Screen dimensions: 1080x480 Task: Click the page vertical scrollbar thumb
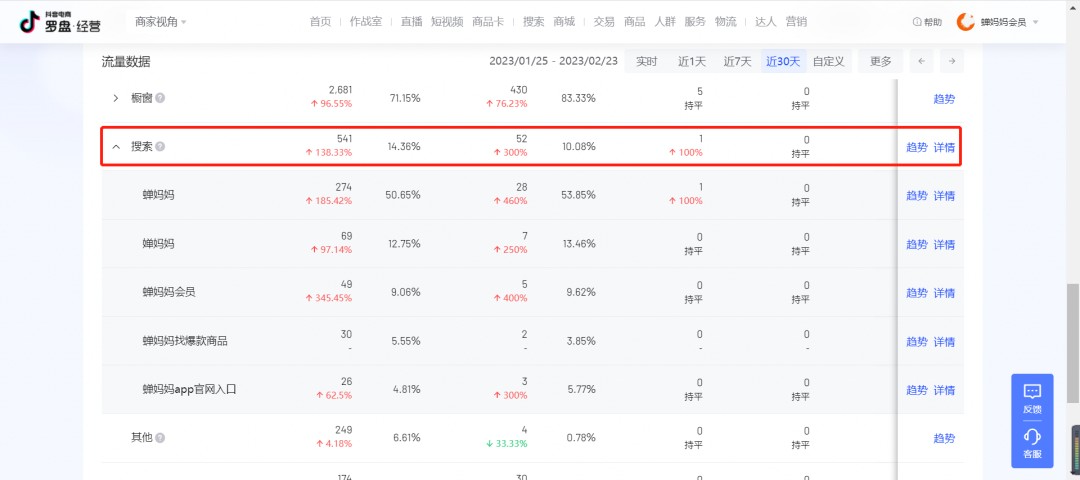[x=1072, y=343]
